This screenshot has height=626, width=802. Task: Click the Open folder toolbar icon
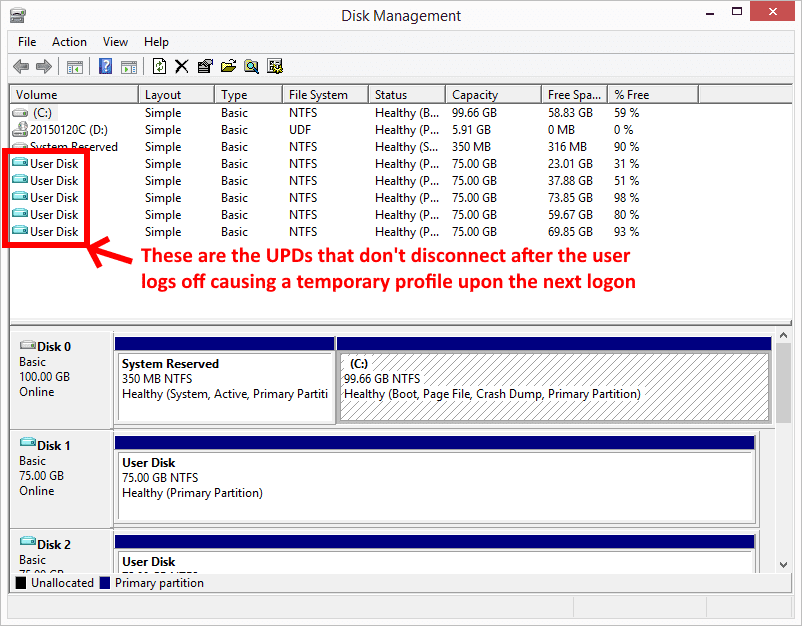point(228,66)
